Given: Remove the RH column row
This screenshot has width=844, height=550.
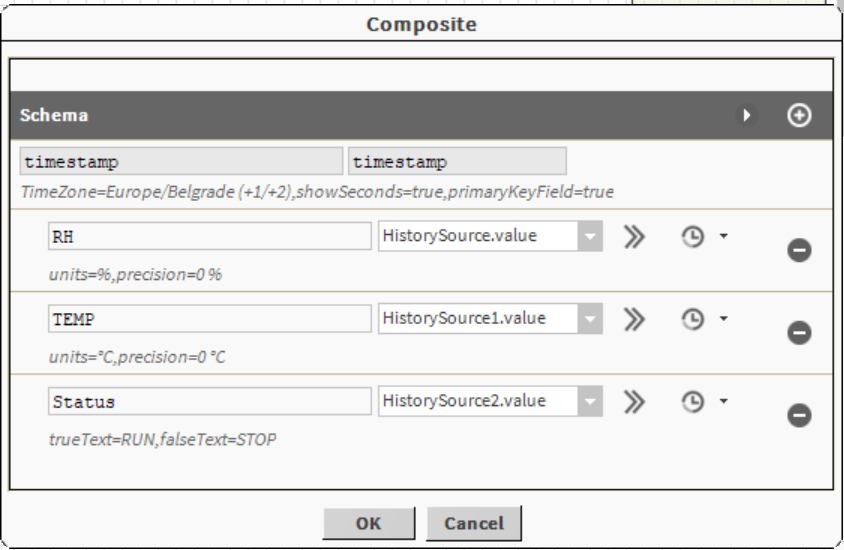Looking at the screenshot, I should point(799,250).
